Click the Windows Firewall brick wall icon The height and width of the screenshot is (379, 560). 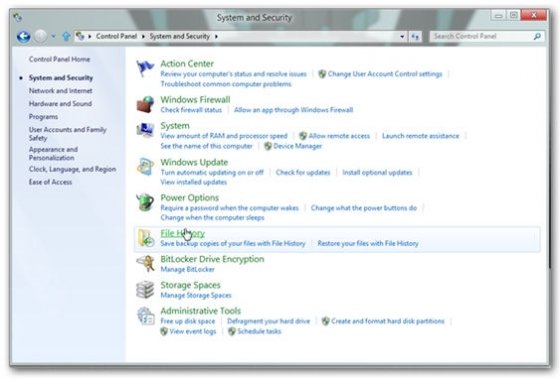click(145, 104)
